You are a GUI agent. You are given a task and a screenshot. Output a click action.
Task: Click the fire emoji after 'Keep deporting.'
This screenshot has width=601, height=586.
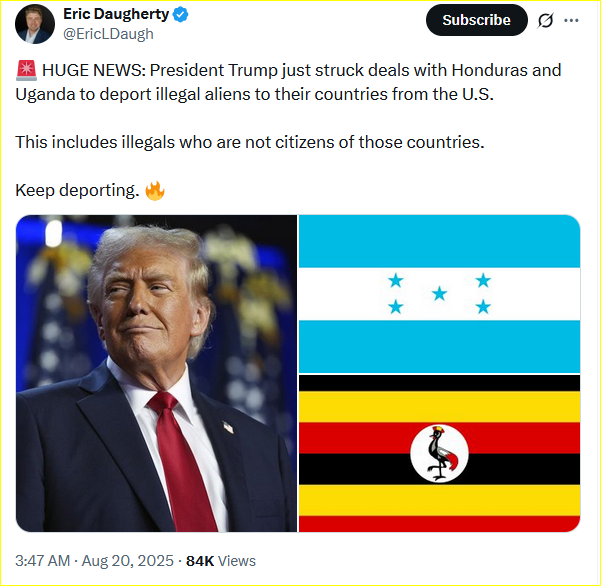(155, 190)
